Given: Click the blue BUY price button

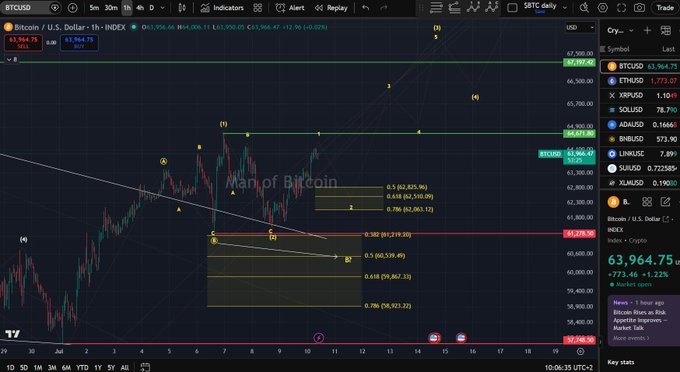Looking at the screenshot, I should coord(79,42).
